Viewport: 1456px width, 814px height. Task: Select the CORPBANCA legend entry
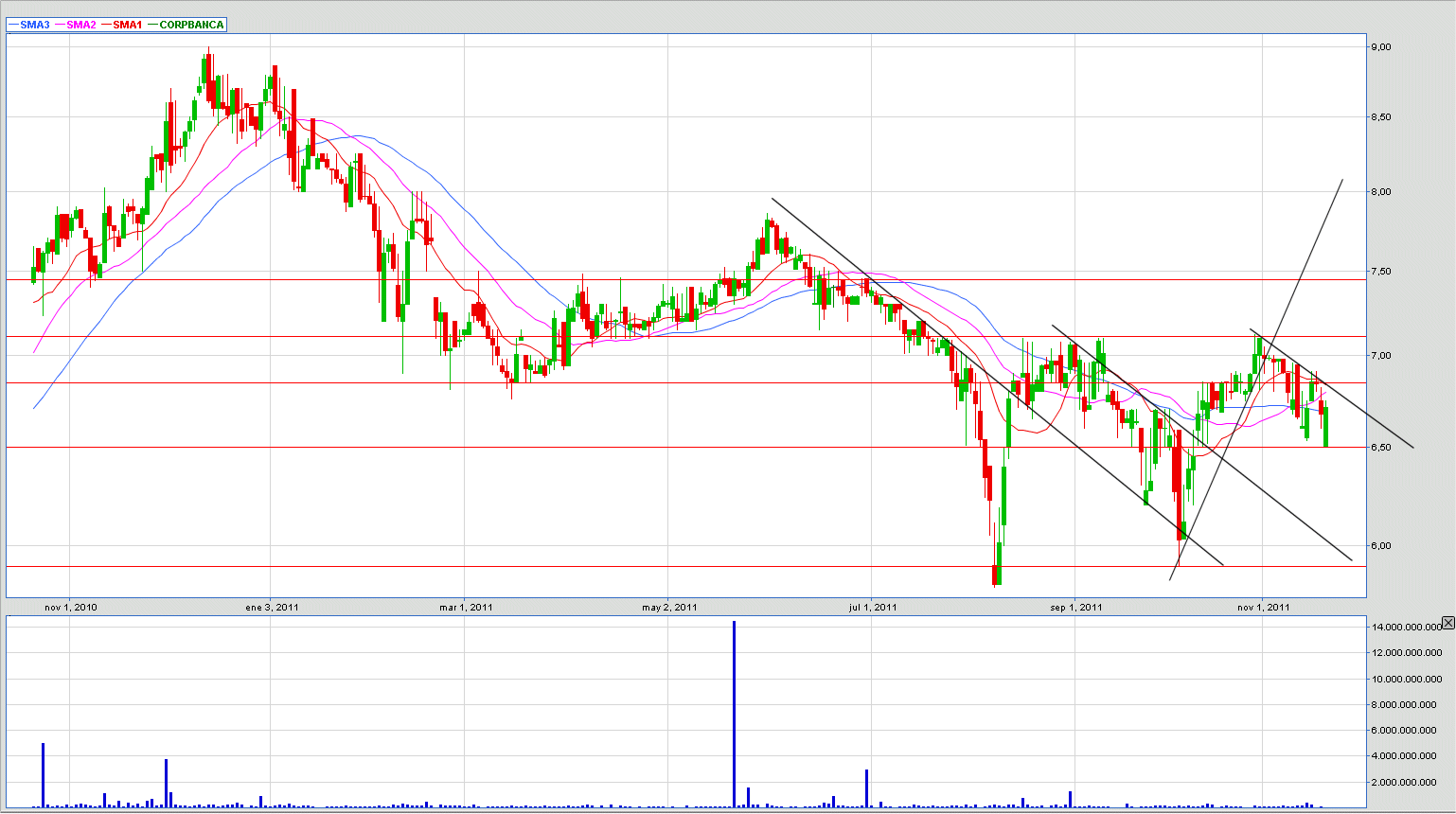coord(186,25)
